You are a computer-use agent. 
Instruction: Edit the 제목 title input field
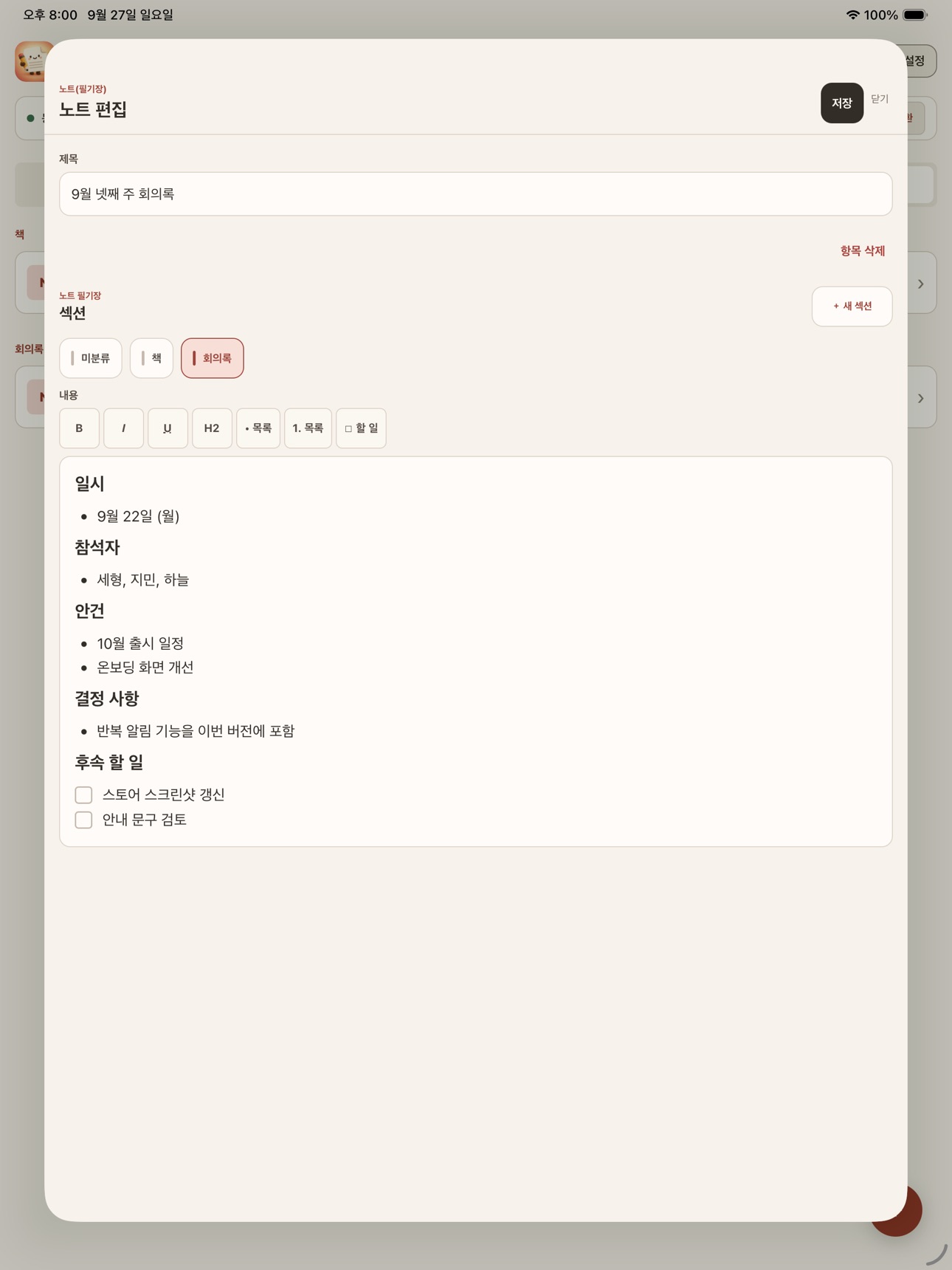tap(476, 194)
